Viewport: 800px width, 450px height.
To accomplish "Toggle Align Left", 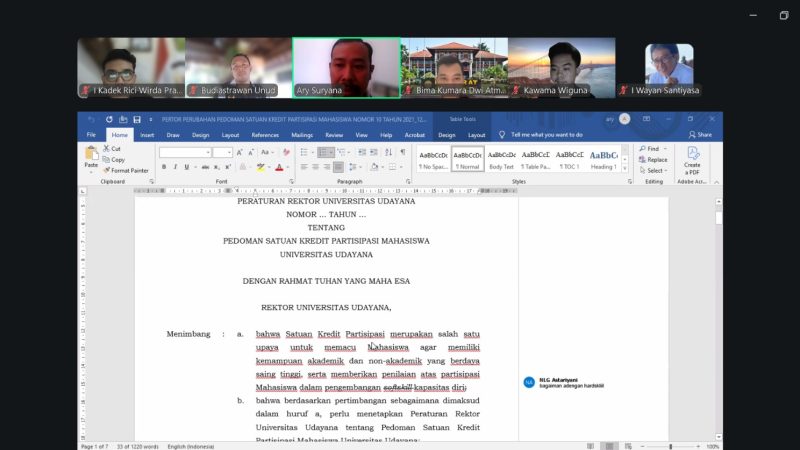I will click(304, 167).
